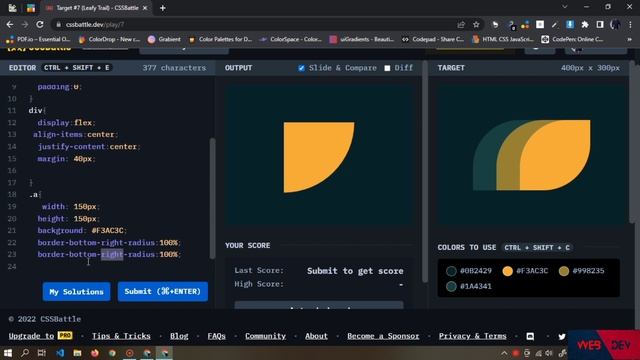This screenshot has height=360, width=640.
Task: Show hidden system tray icons
Action: (x=504, y=353)
